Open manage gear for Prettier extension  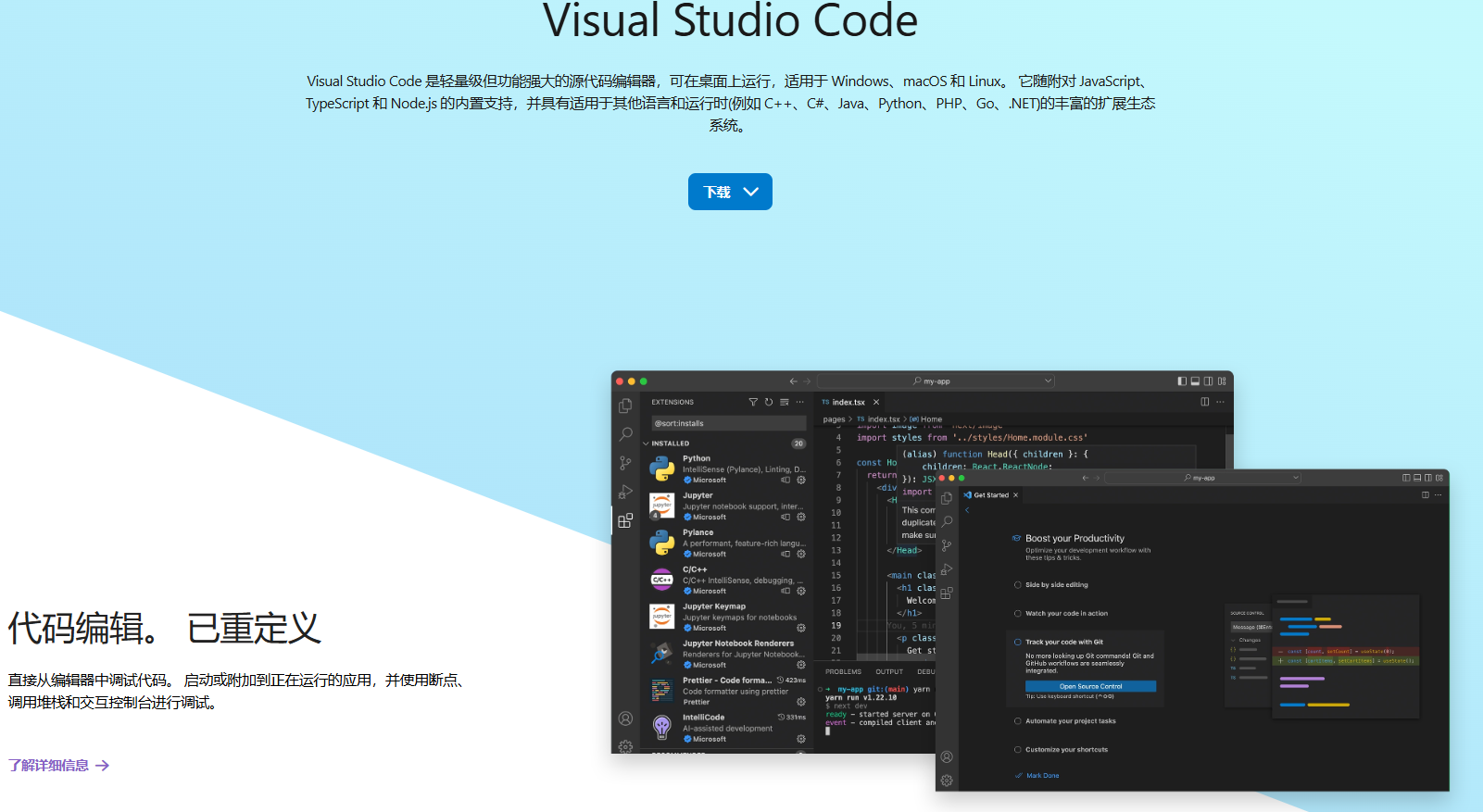pyautogui.click(x=801, y=702)
